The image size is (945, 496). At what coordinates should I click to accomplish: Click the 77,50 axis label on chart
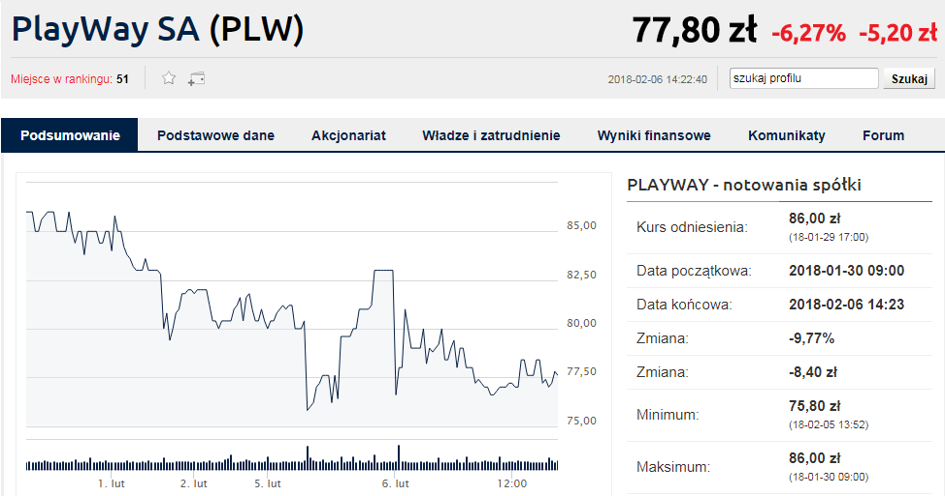point(582,371)
